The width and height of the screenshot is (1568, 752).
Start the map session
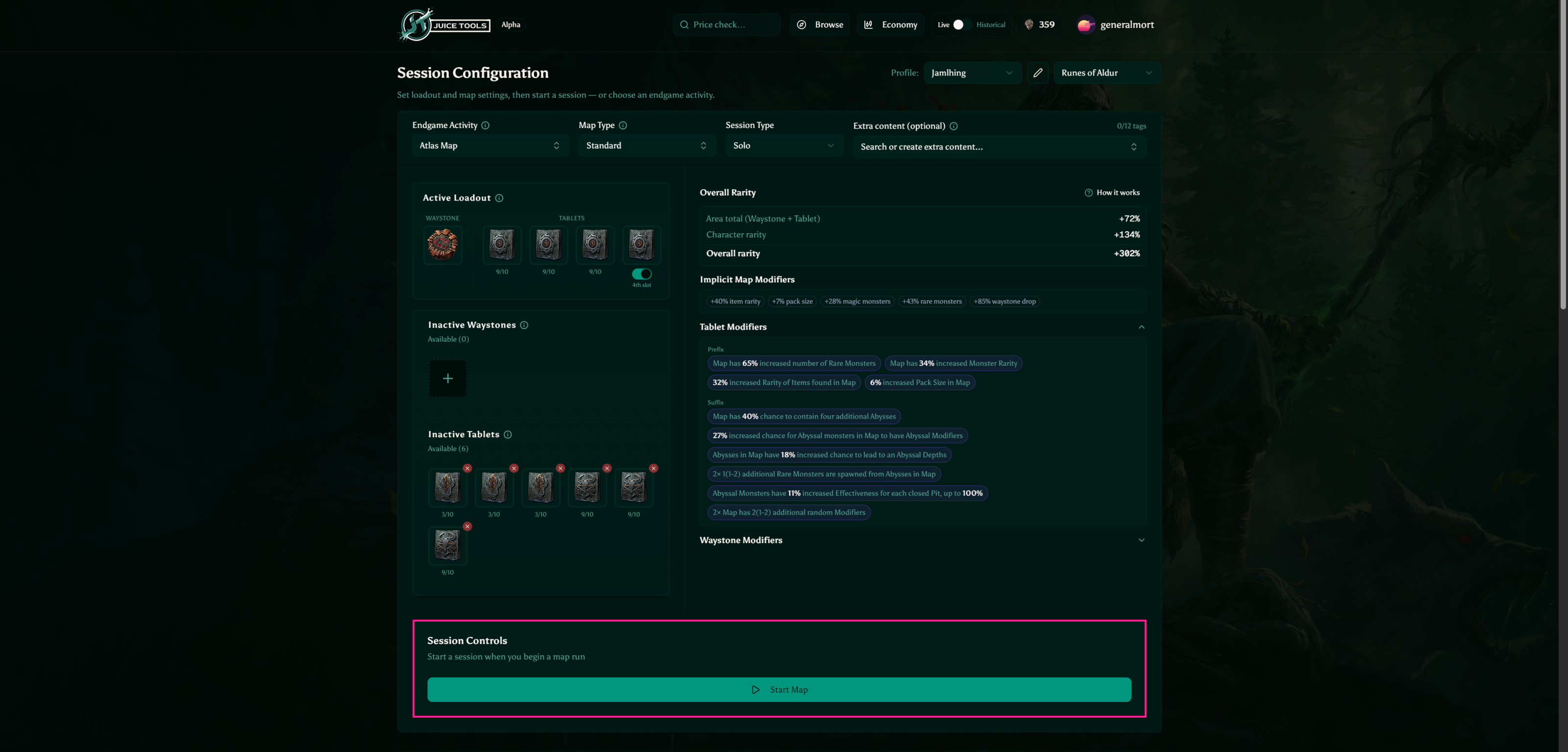click(x=779, y=690)
